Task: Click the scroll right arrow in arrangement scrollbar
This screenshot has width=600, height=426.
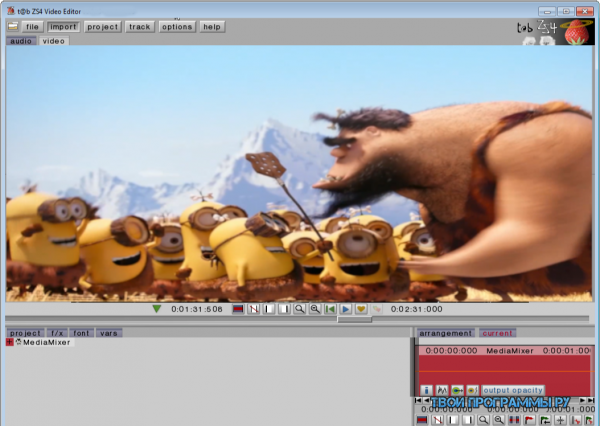Action: [583, 400]
